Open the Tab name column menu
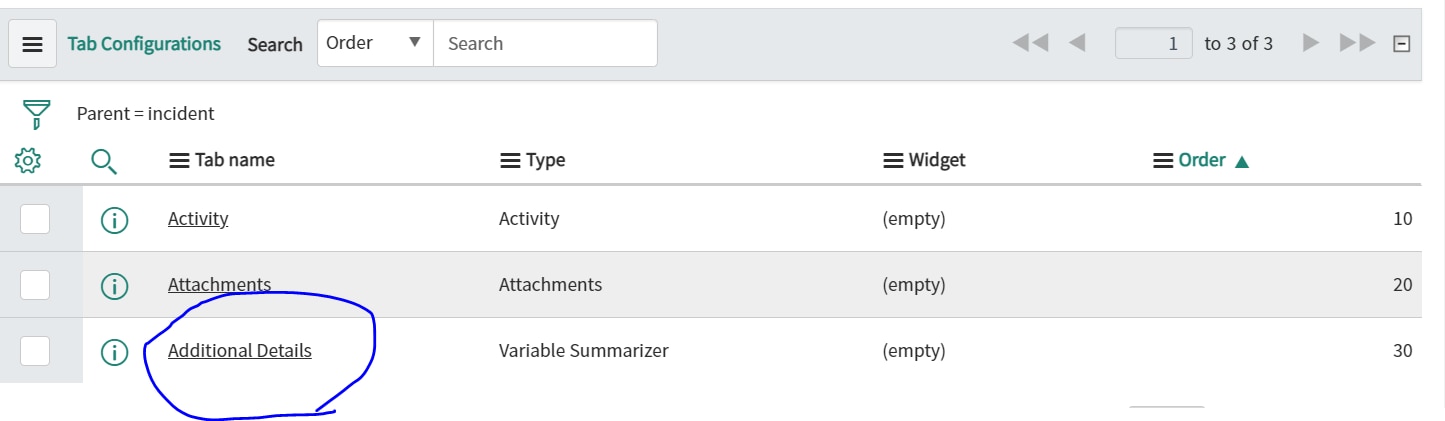The width and height of the screenshot is (1445, 421). (x=179, y=160)
